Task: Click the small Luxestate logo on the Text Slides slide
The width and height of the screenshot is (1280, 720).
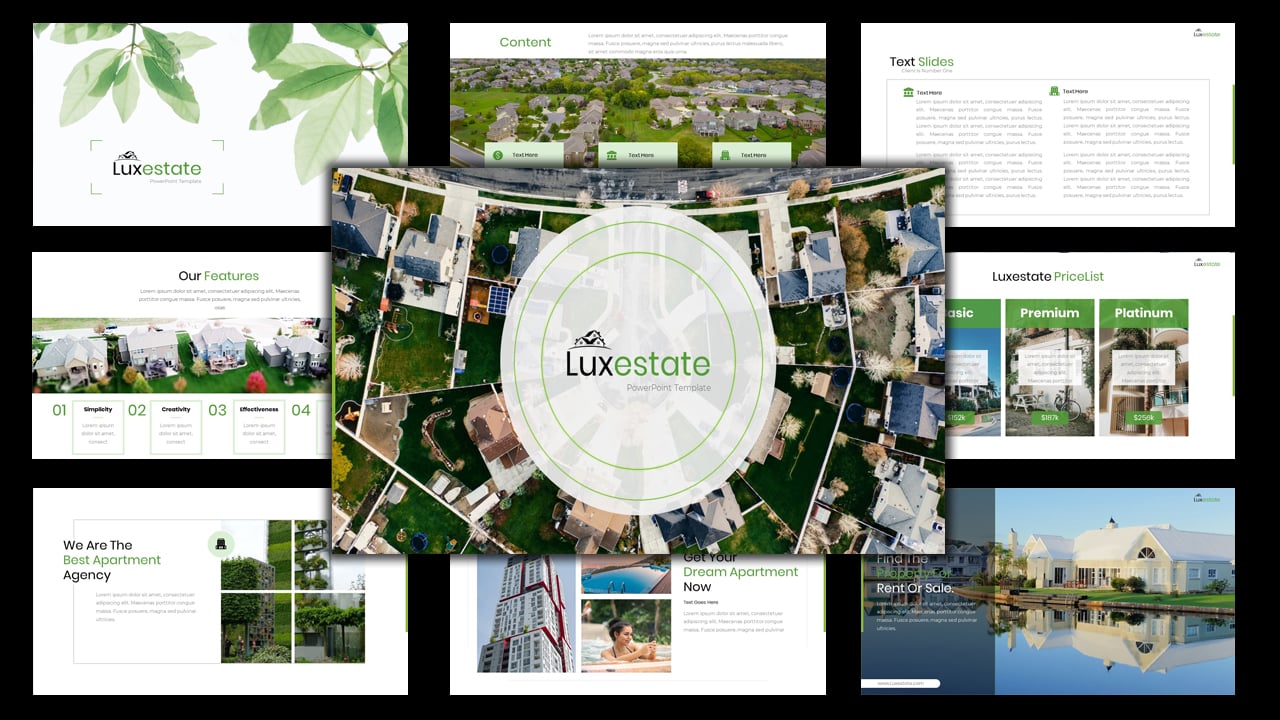Action: click(x=1207, y=33)
